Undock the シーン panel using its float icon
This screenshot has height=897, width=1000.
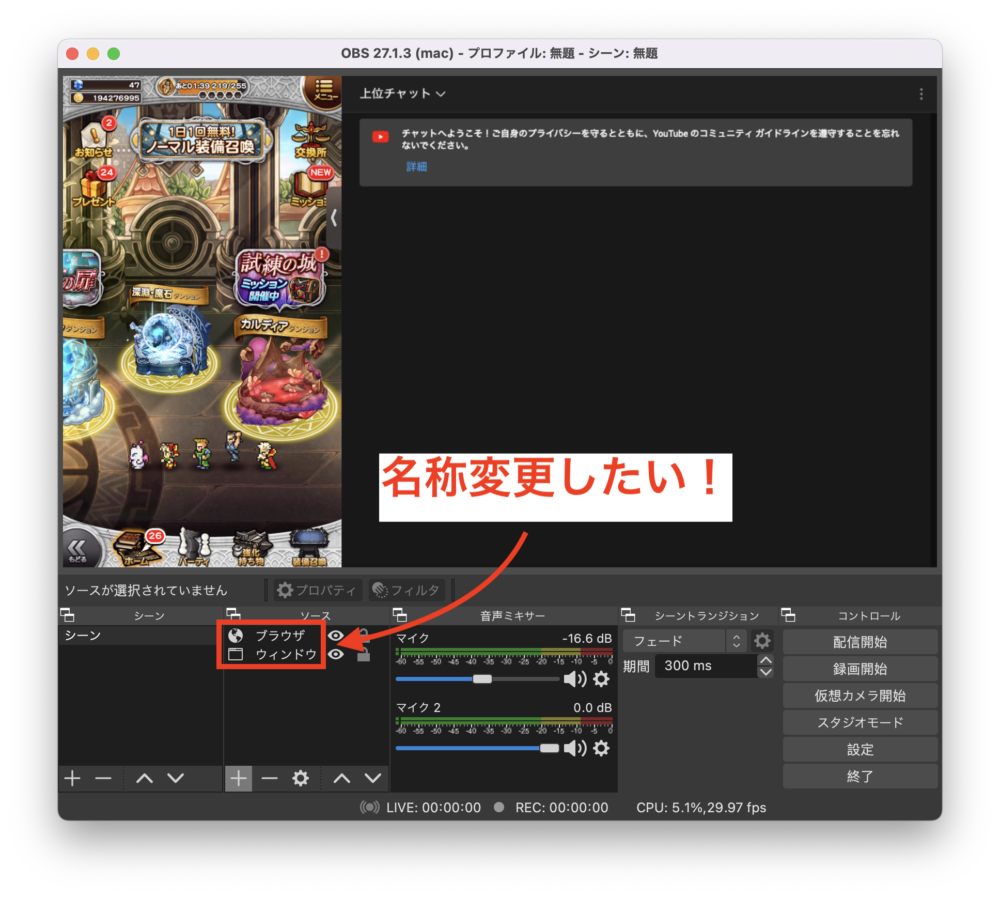[68, 615]
